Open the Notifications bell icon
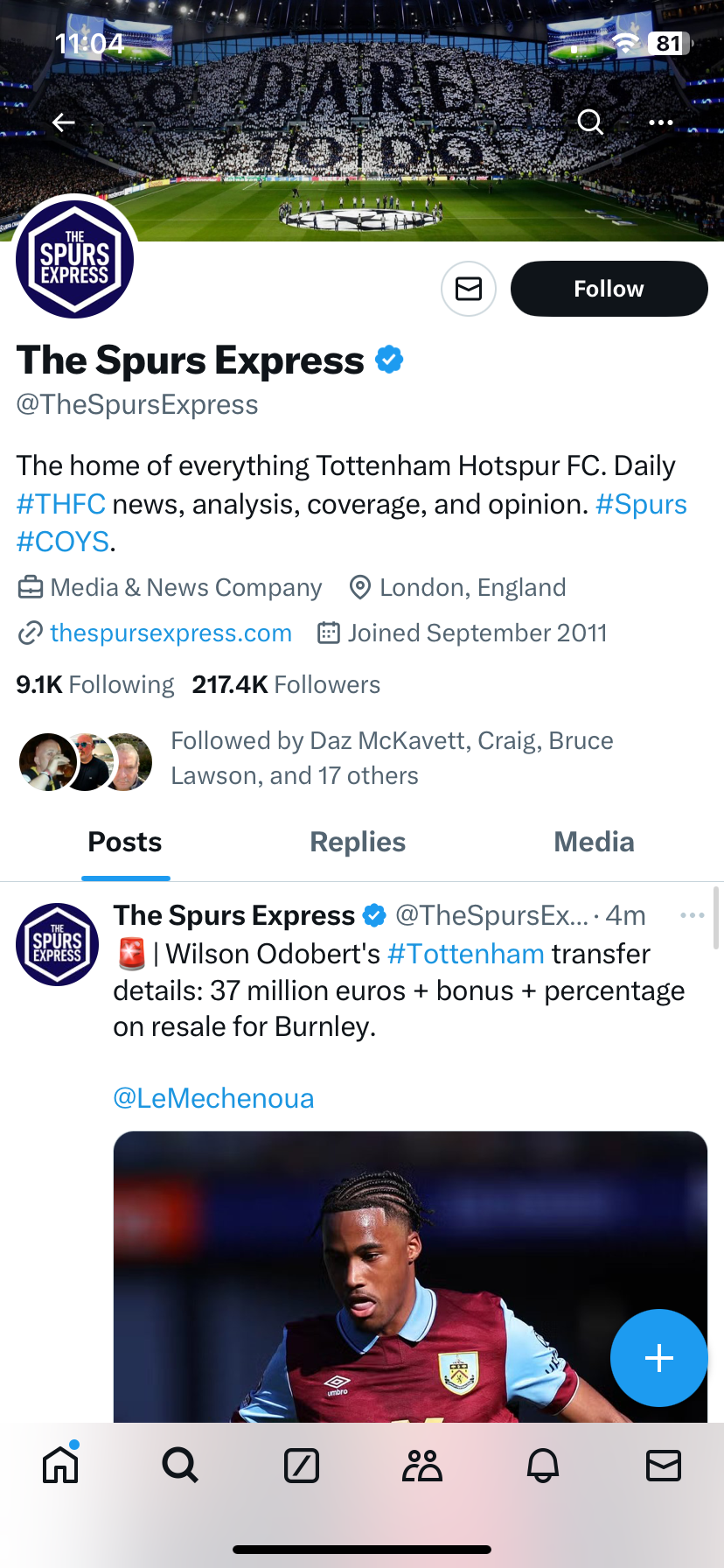The image size is (724, 1568). coord(543,1465)
